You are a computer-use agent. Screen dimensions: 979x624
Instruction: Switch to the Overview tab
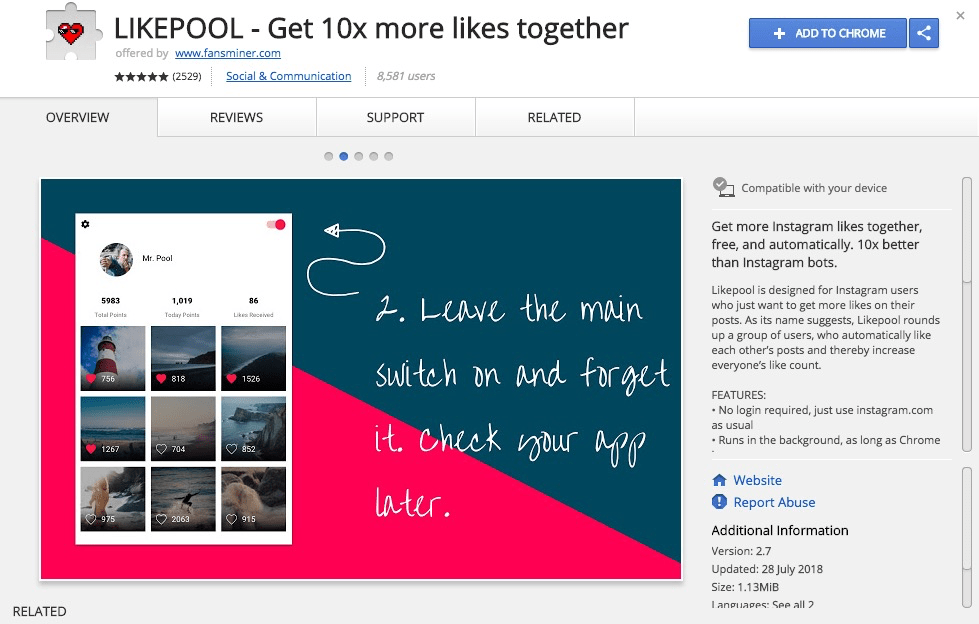(x=79, y=117)
